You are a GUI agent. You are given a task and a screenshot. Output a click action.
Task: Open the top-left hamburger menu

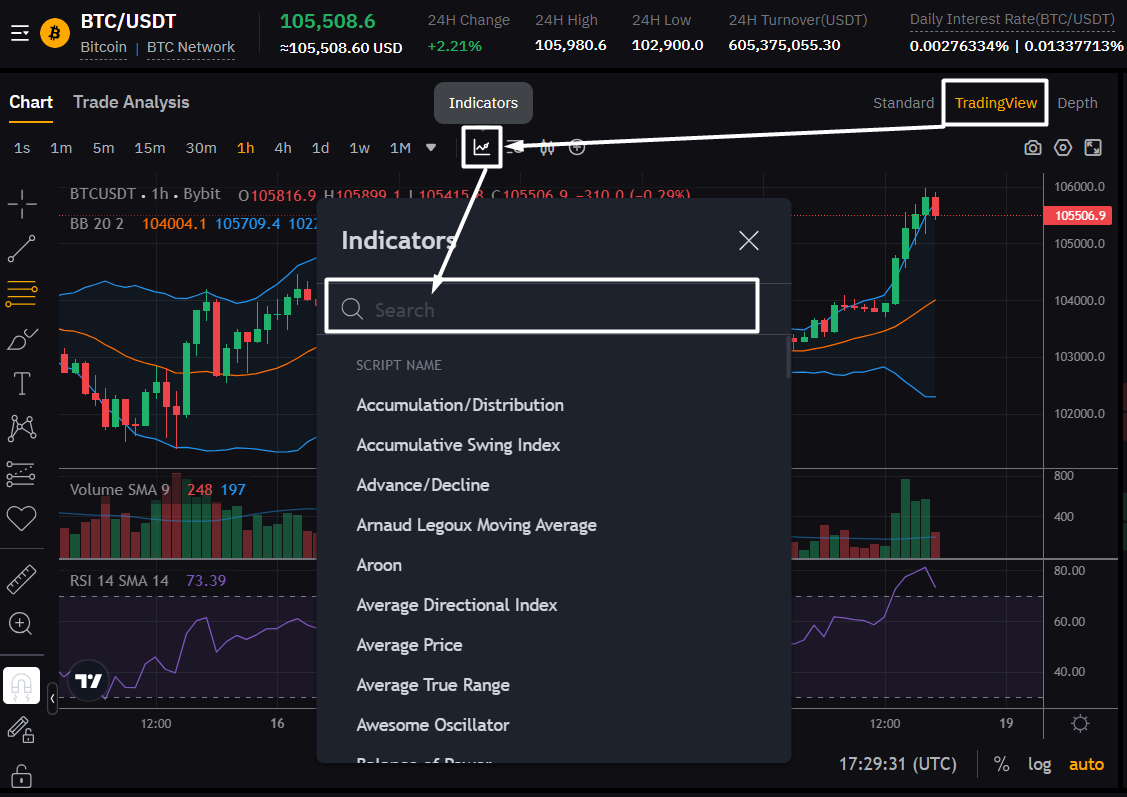pos(20,33)
